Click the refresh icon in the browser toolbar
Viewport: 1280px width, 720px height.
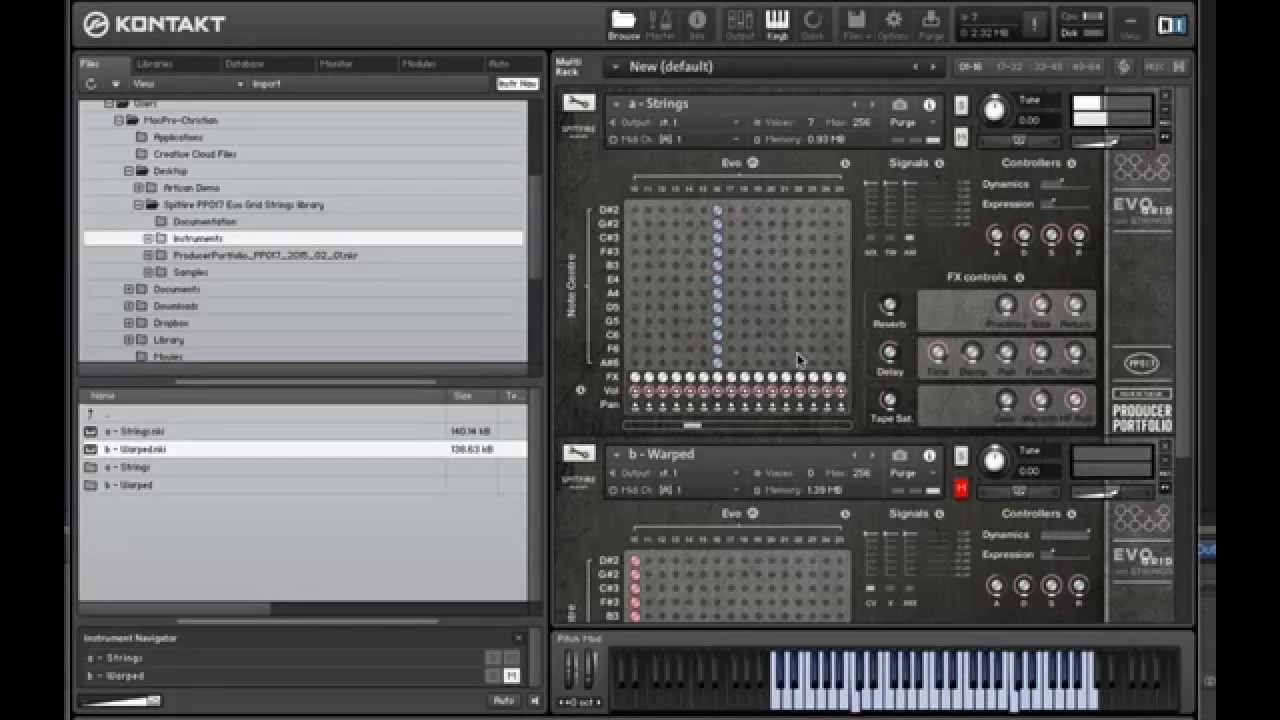pos(91,84)
